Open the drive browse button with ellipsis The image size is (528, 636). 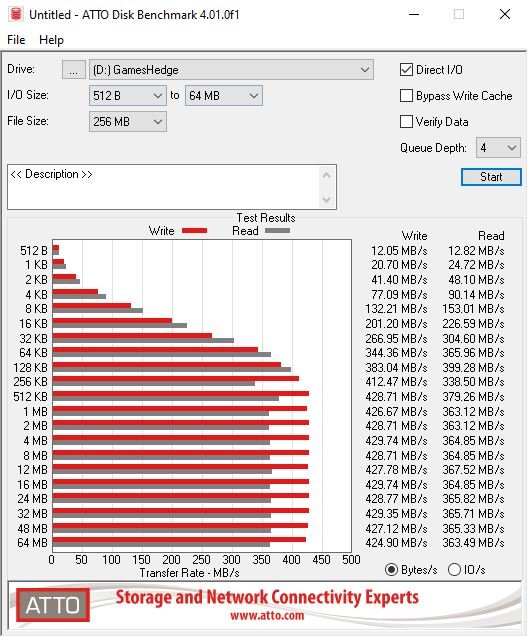click(73, 70)
